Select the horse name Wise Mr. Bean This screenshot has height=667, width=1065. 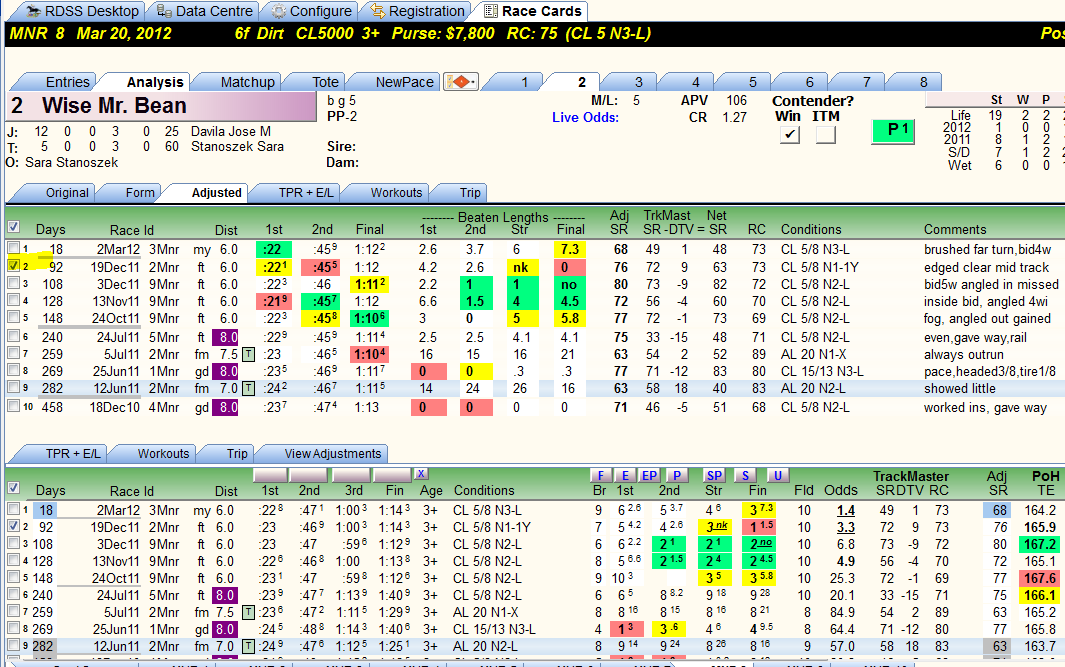pos(114,106)
